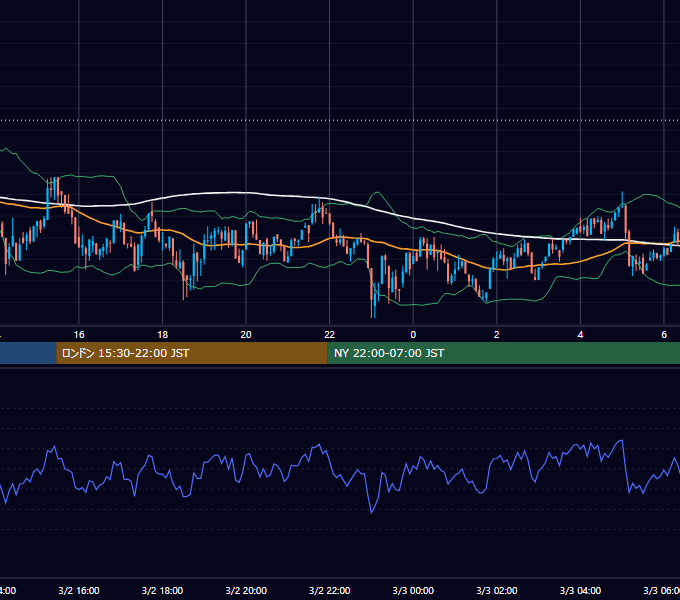Click hour label 20 on price chart axis
Screen dimensions: 680x600
tap(246, 335)
